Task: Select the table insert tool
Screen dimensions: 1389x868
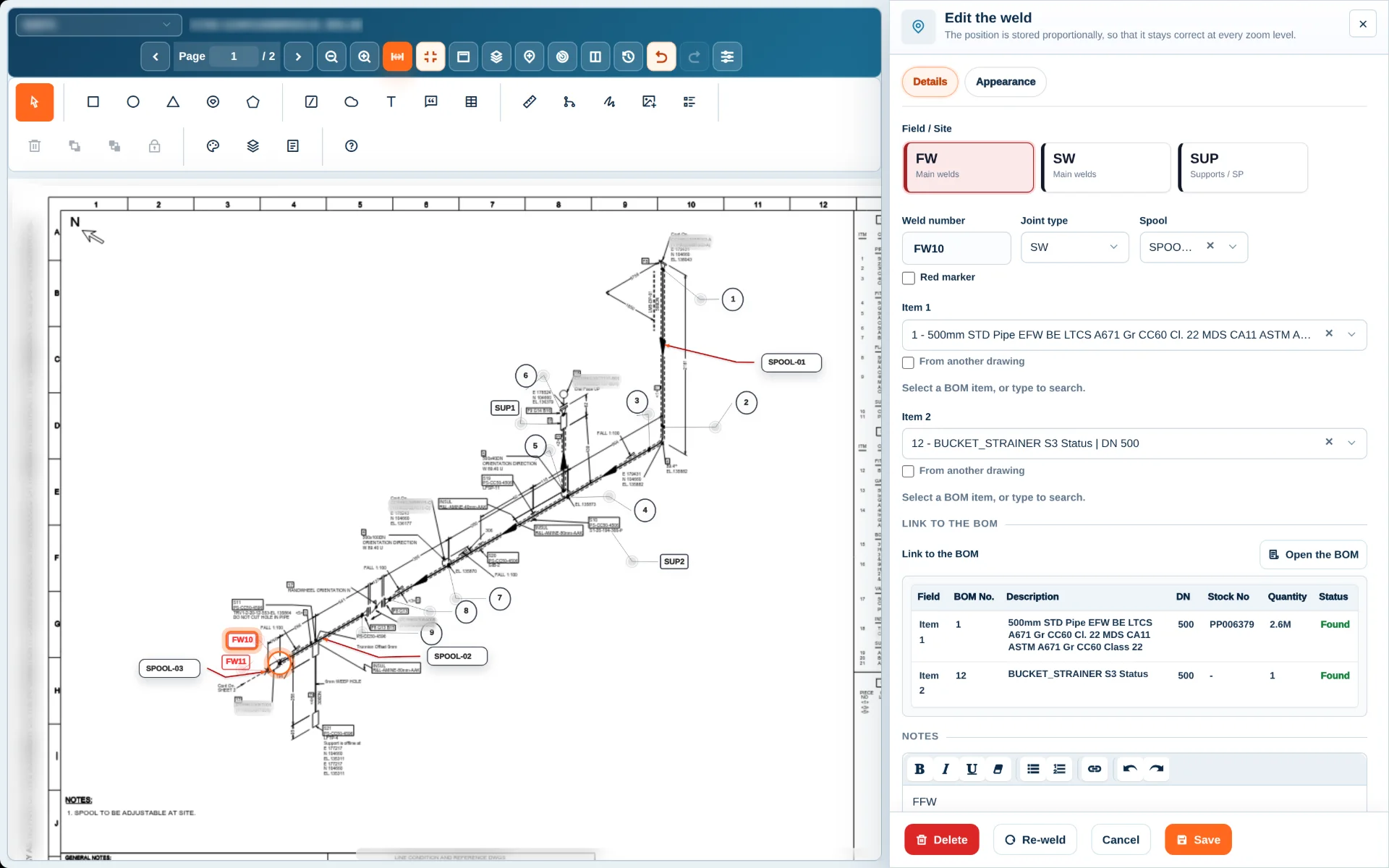Action: click(471, 102)
